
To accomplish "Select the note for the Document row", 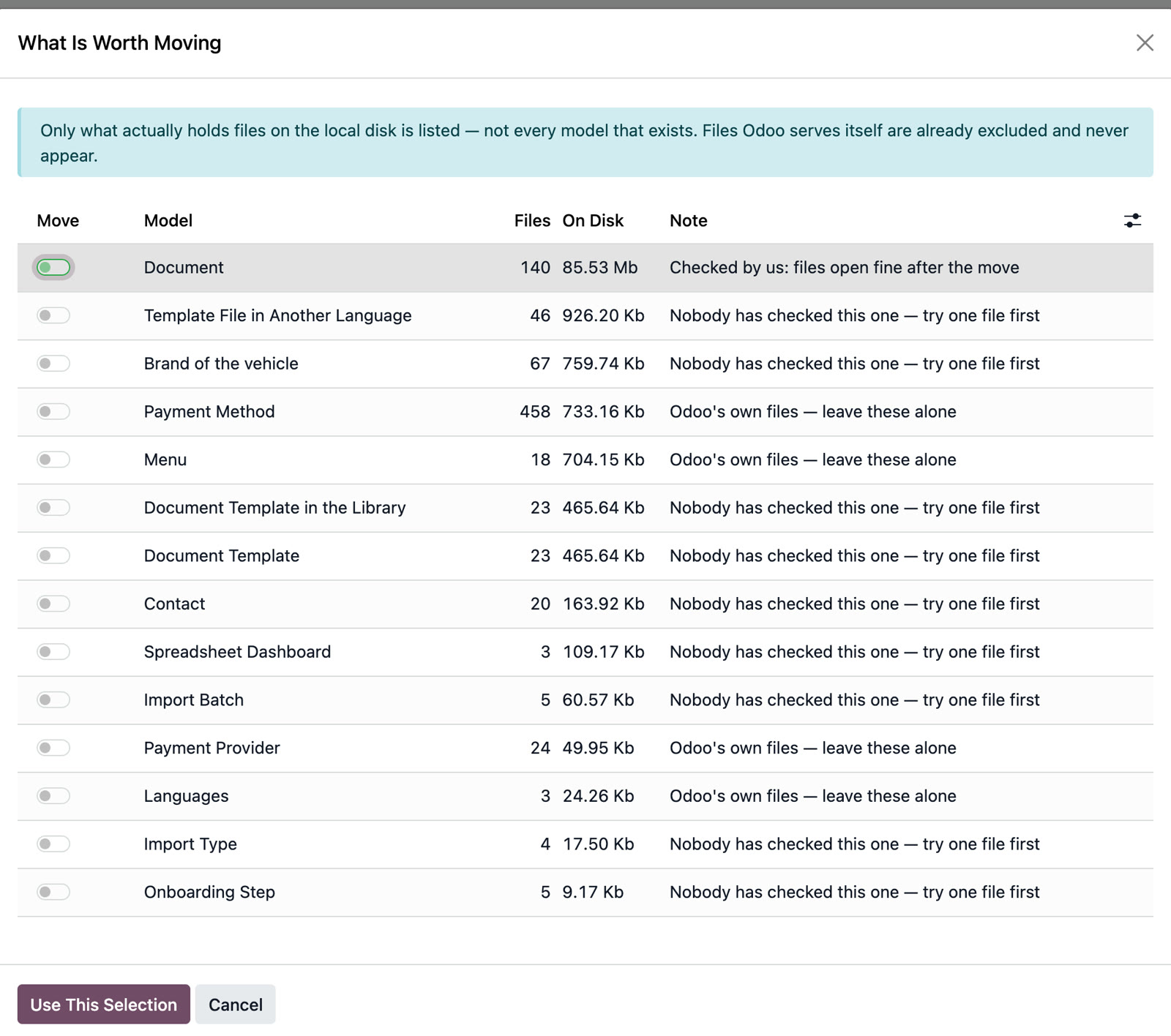I will point(844,268).
